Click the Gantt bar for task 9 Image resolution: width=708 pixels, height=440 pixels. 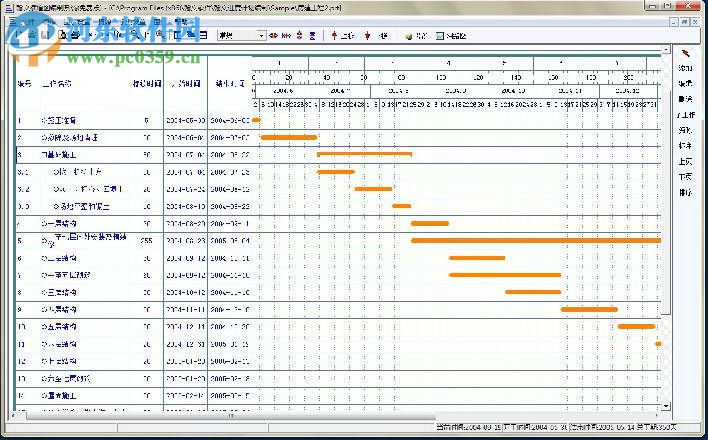pos(589,309)
